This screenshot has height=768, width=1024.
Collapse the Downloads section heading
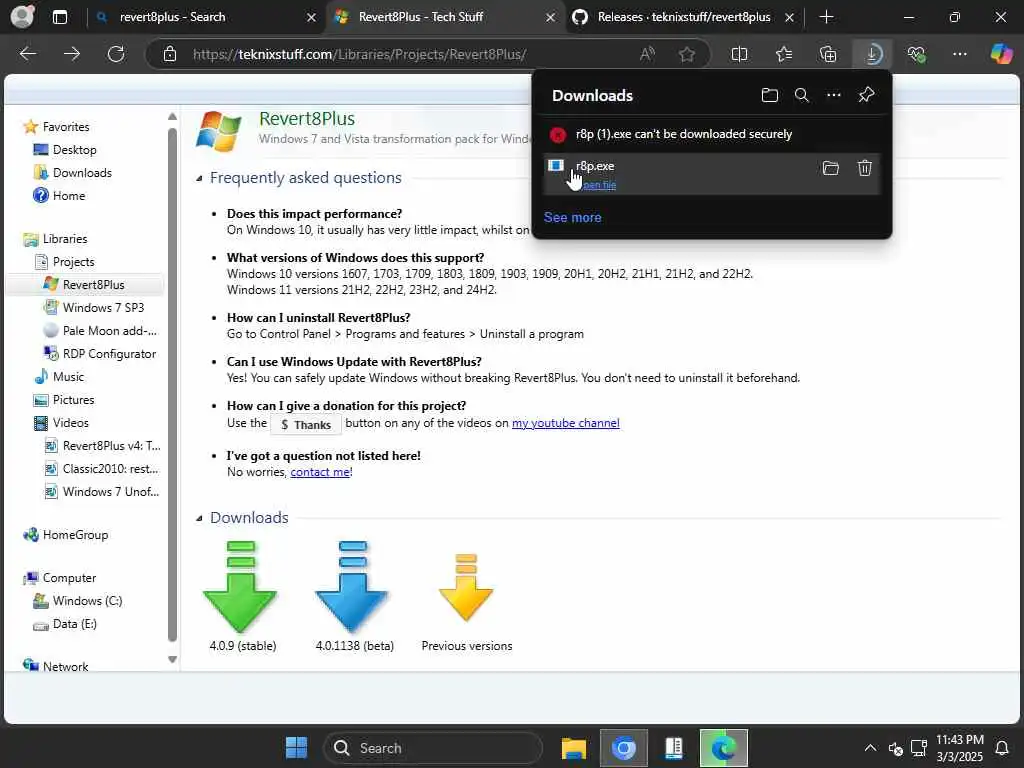[x=199, y=519]
